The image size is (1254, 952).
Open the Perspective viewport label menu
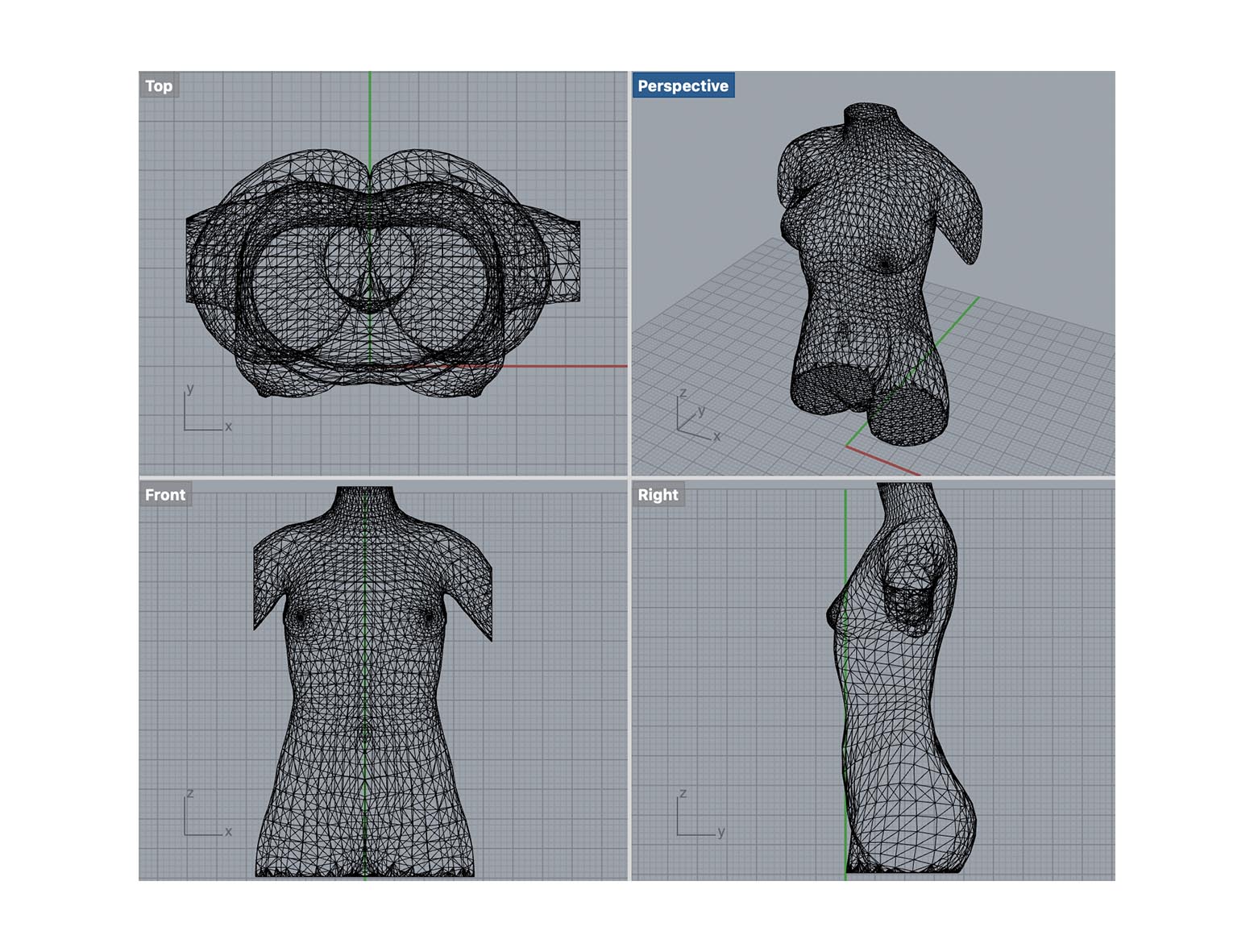click(683, 85)
